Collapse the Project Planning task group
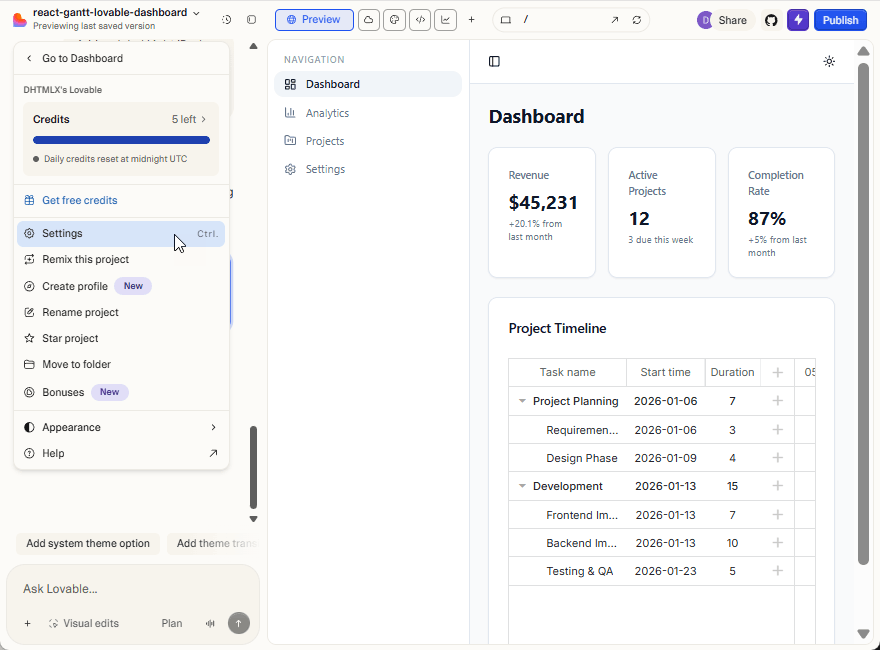This screenshot has height=650, width=880. (522, 401)
